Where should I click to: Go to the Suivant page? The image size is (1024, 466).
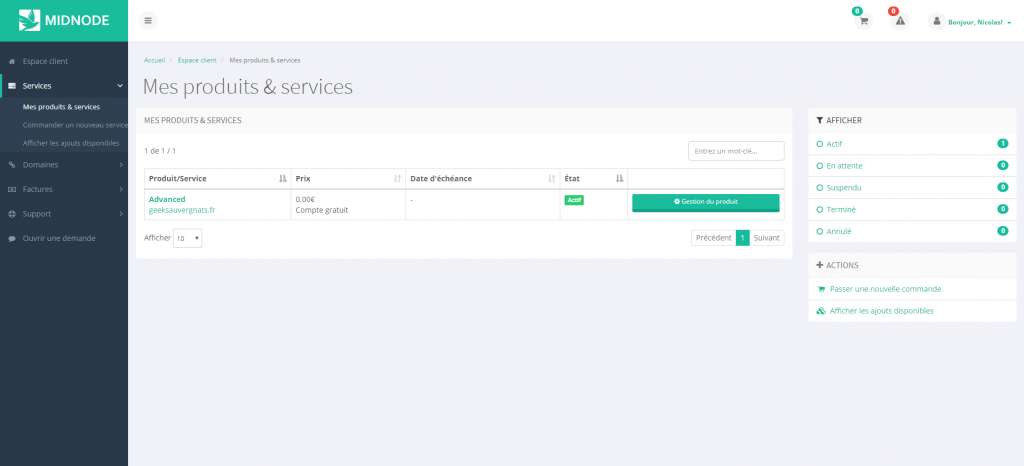point(767,238)
